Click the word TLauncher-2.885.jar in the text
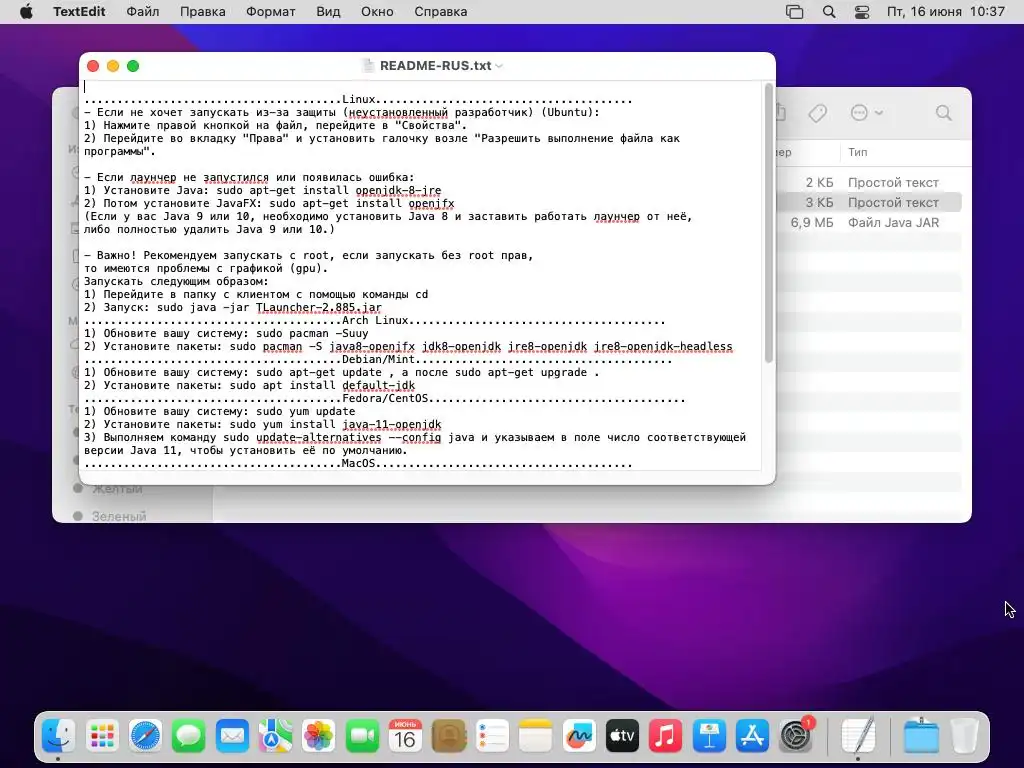The width and height of the screenshot is (1024, 768). [x=319, y=307]
